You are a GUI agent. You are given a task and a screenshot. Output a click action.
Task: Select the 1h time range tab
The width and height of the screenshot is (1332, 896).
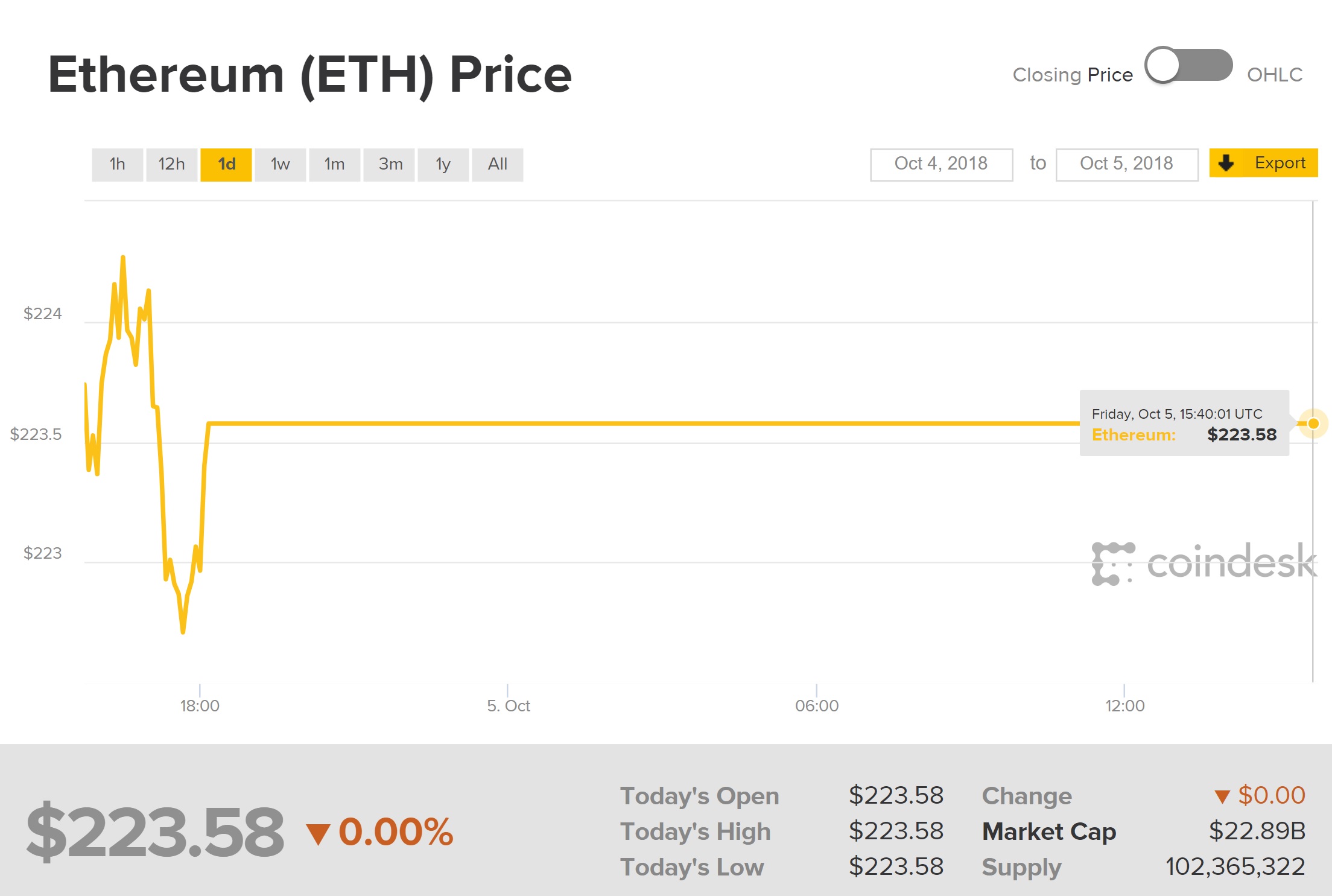pyautogui.click(x=117, y=164)
